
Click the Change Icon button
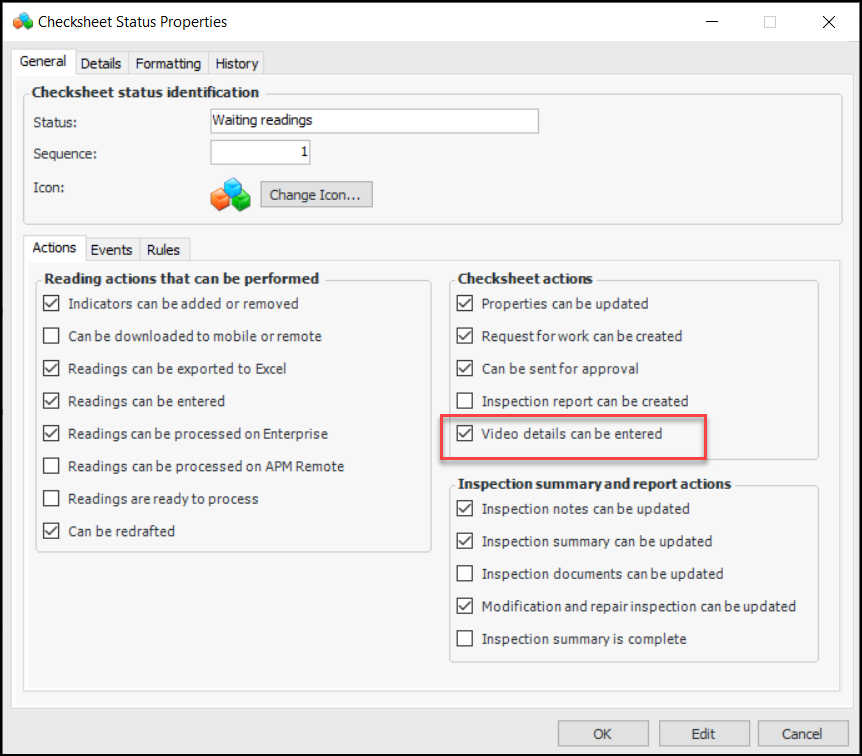(316, 195)
